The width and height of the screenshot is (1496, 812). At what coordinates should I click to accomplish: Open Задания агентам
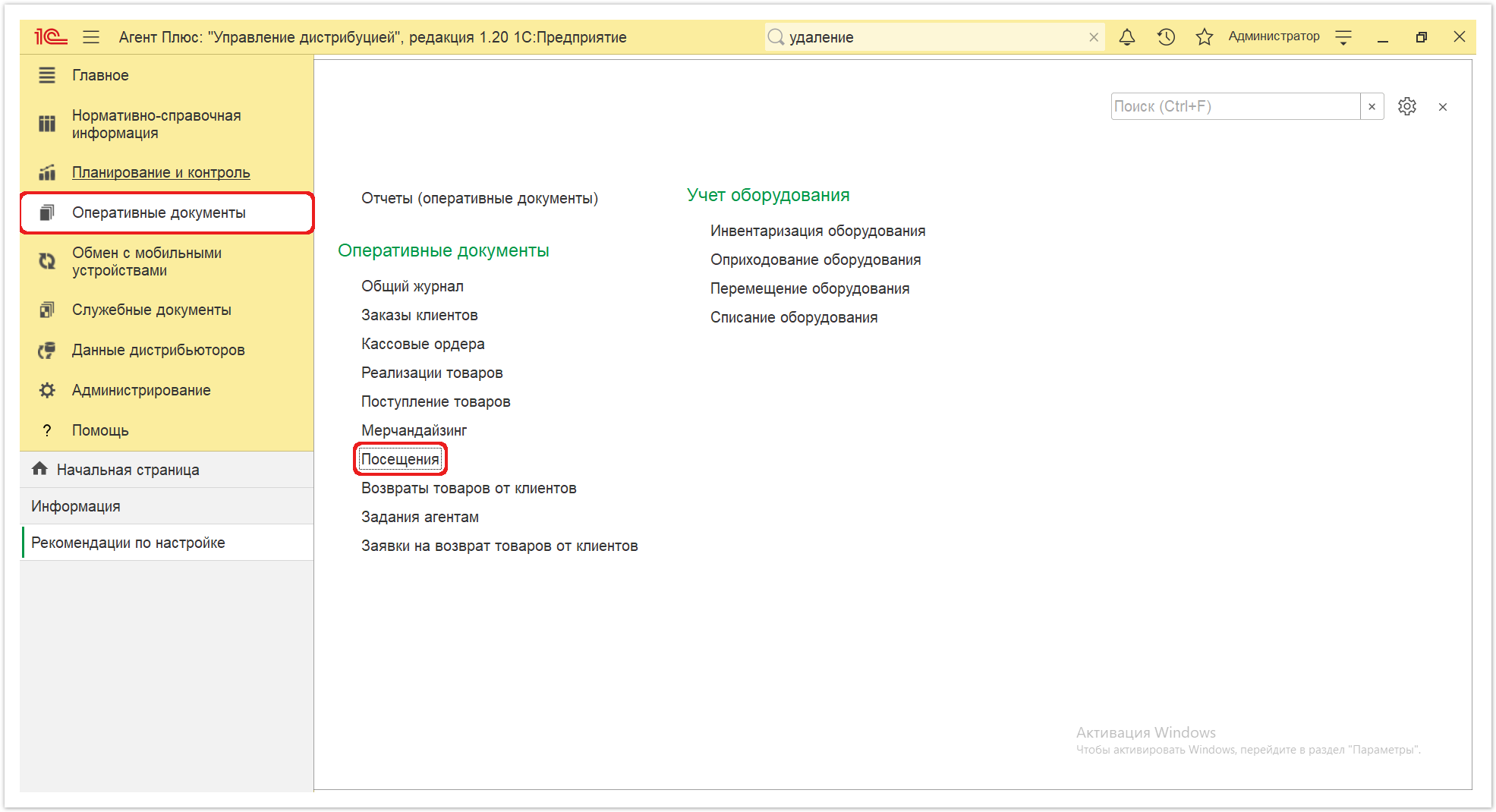pos(420,517)
